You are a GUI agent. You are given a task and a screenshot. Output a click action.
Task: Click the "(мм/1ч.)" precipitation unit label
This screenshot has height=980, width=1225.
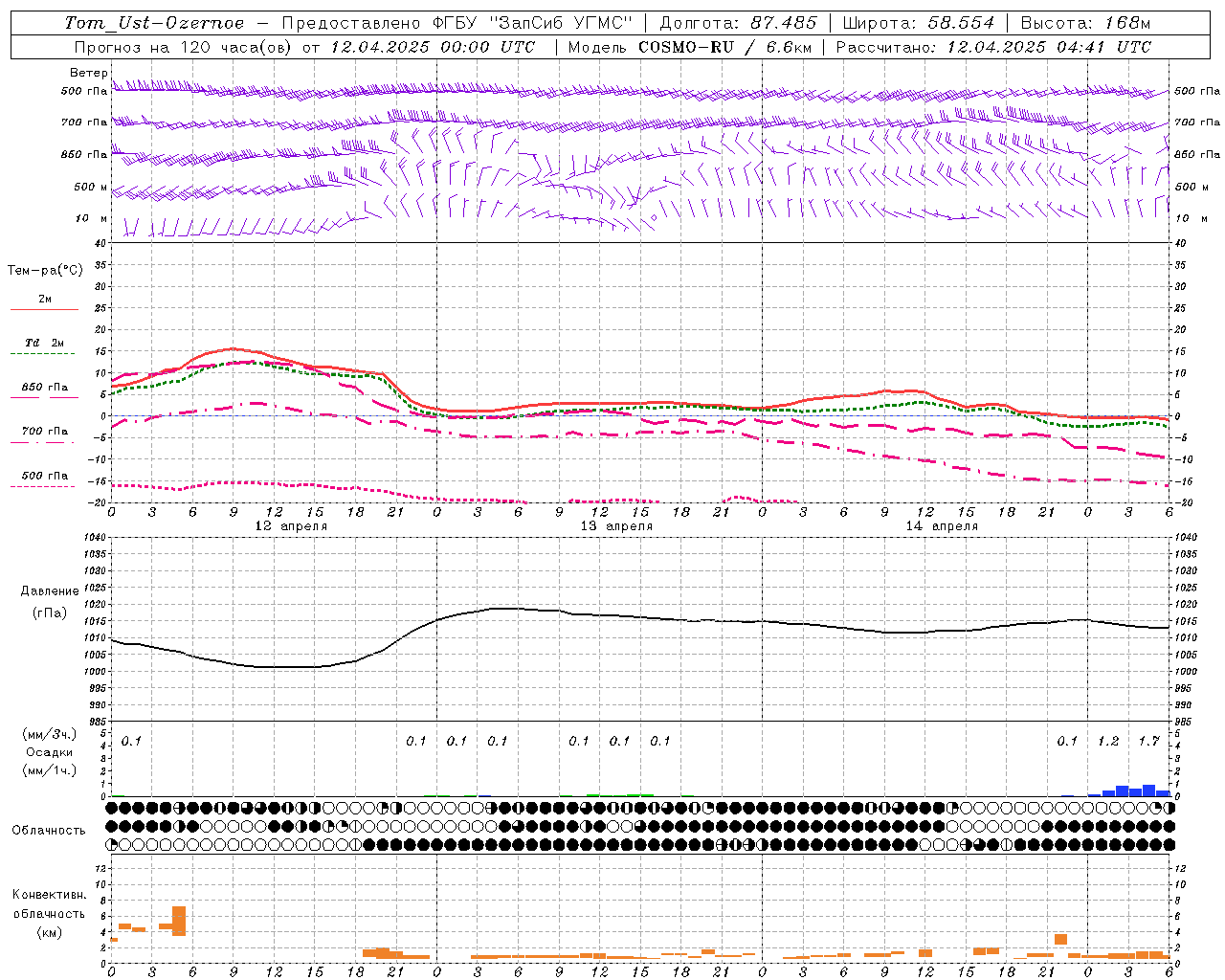coord(50,769)
